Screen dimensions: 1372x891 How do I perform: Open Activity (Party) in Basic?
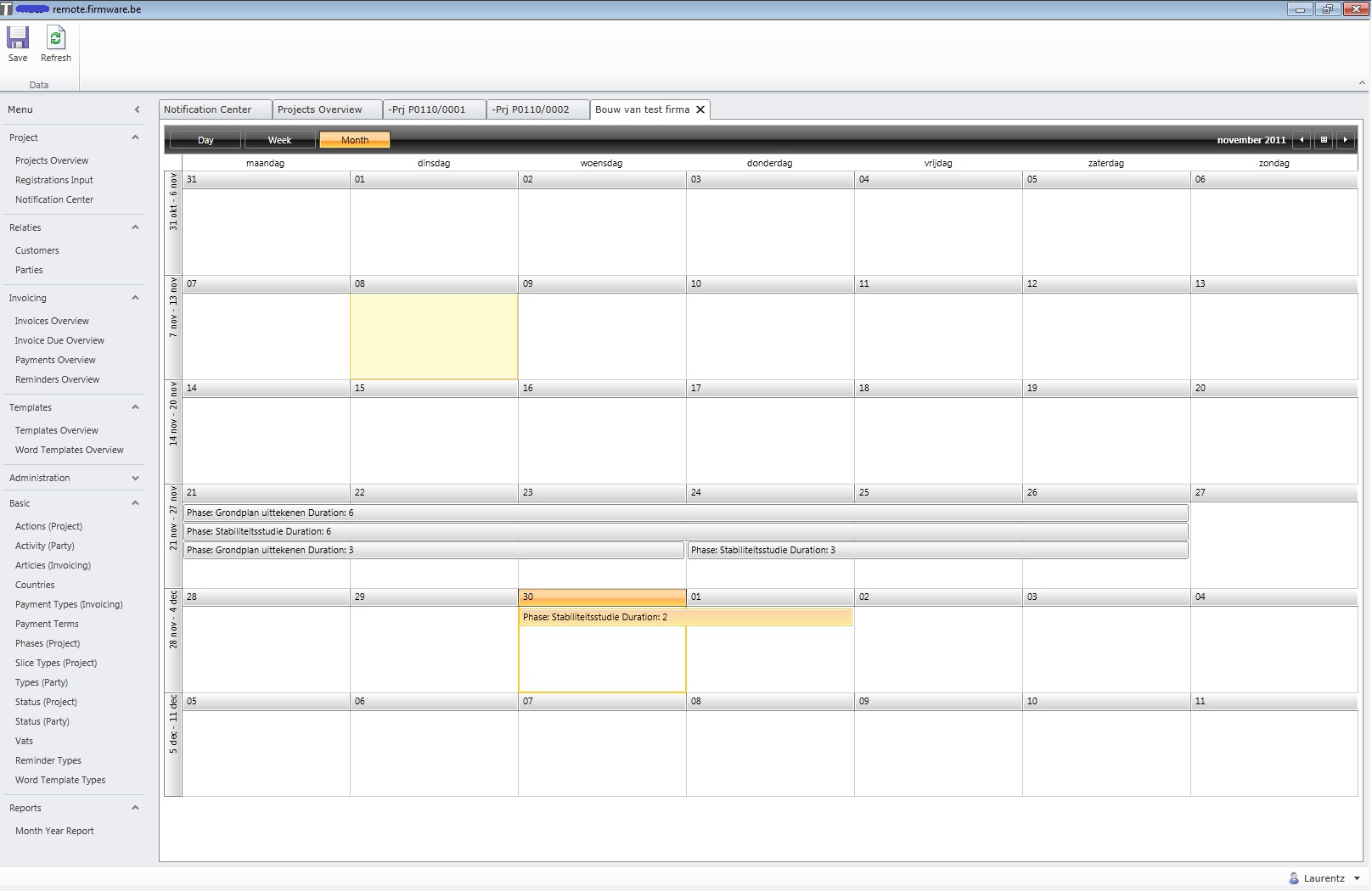point(45,546)
